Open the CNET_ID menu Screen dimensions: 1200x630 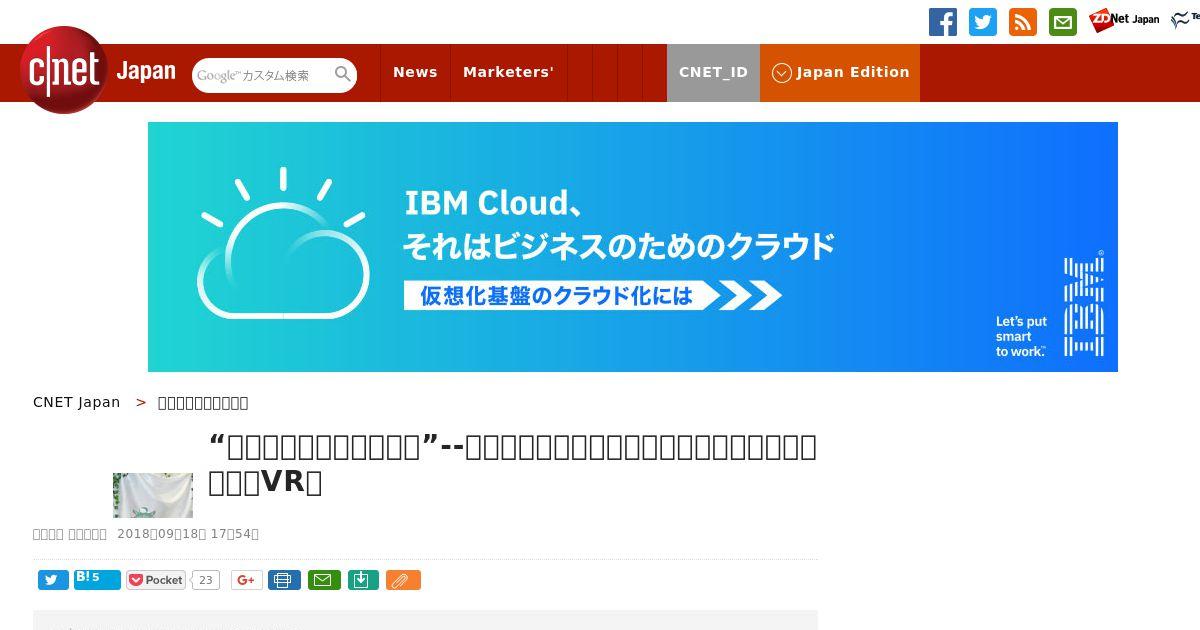713,72
